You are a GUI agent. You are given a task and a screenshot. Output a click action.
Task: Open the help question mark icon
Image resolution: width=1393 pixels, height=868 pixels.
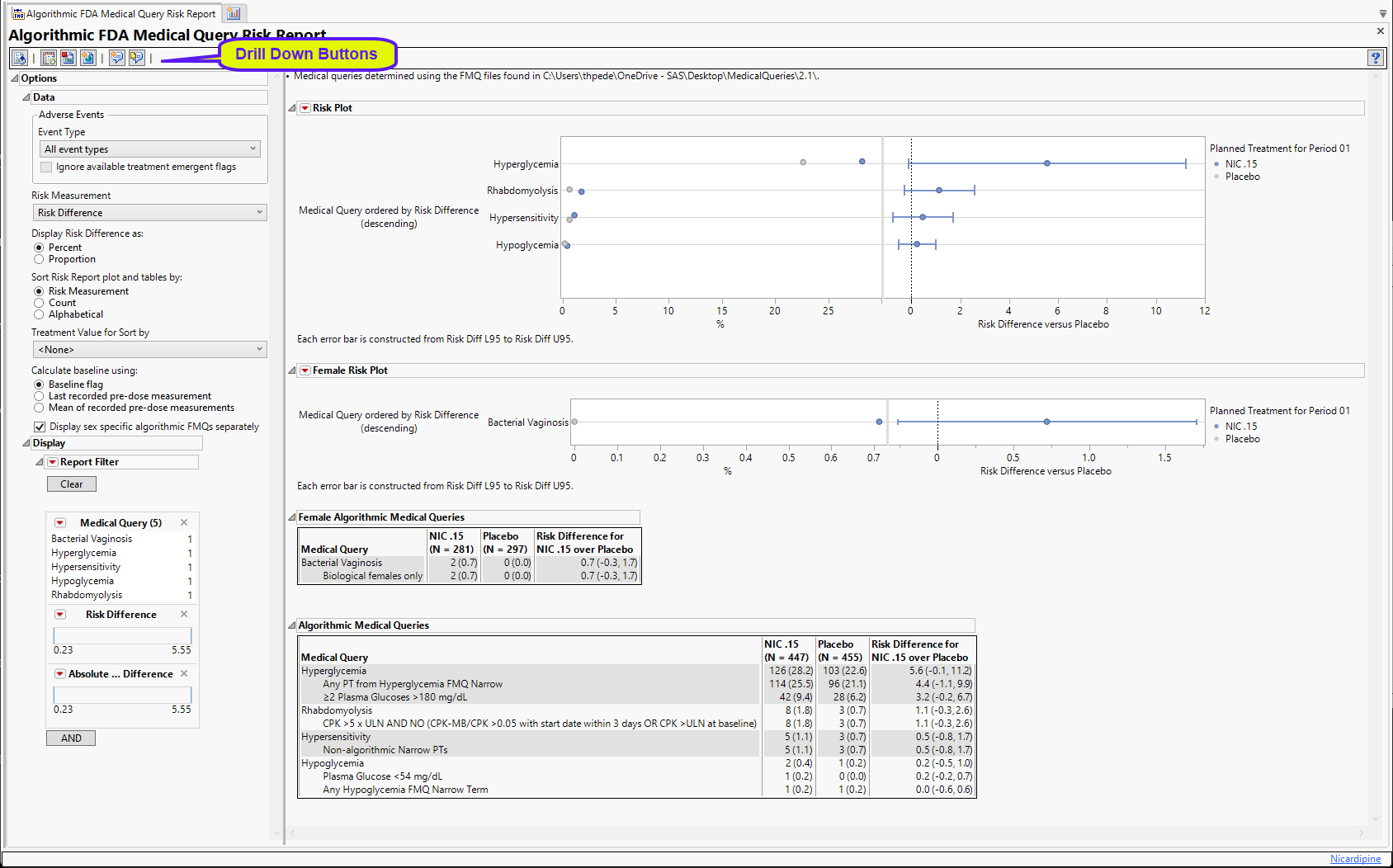coord(1375,58)
